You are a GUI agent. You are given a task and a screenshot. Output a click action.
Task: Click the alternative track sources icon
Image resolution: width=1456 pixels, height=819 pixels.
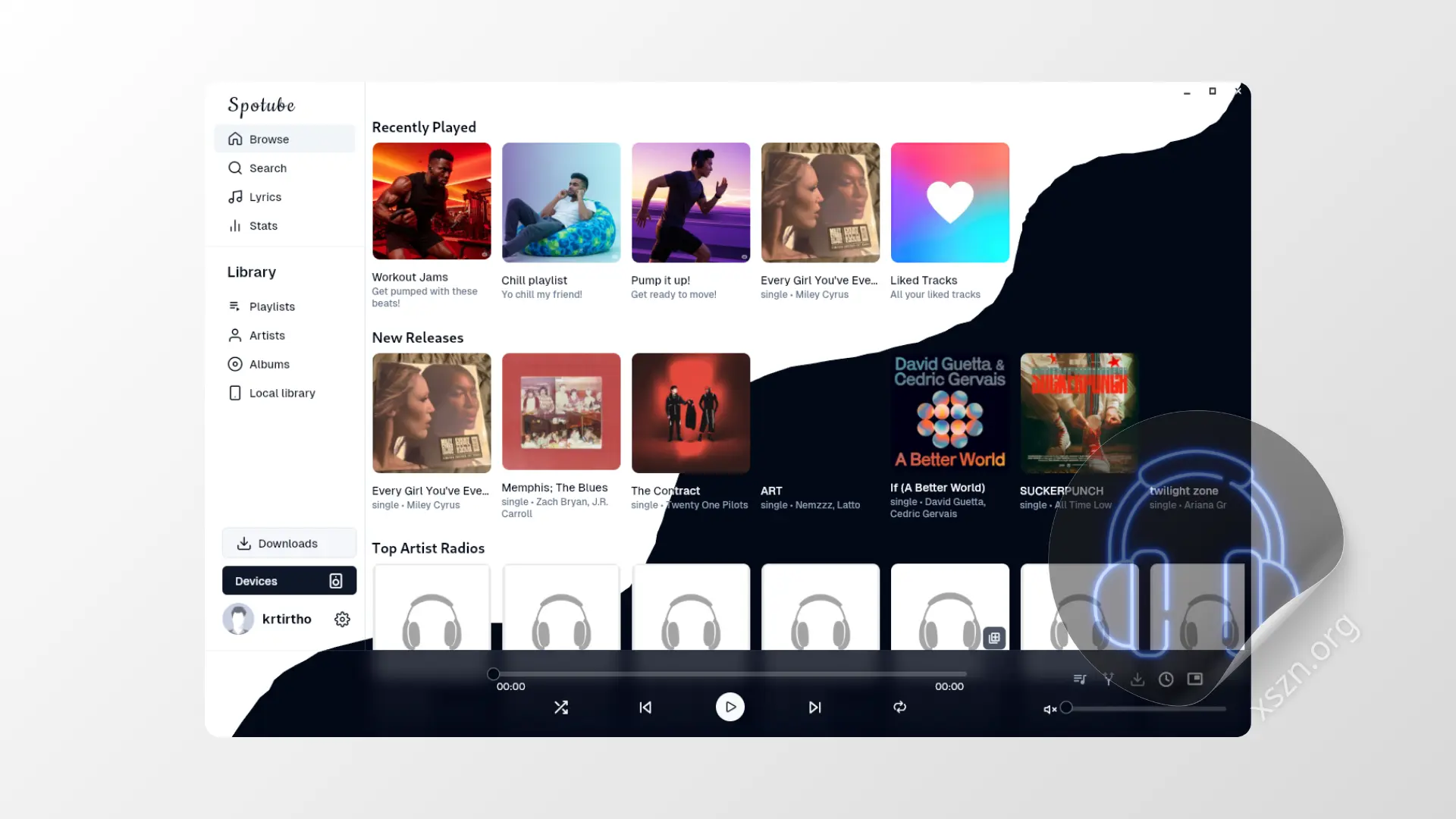[x=1109, y=679]
